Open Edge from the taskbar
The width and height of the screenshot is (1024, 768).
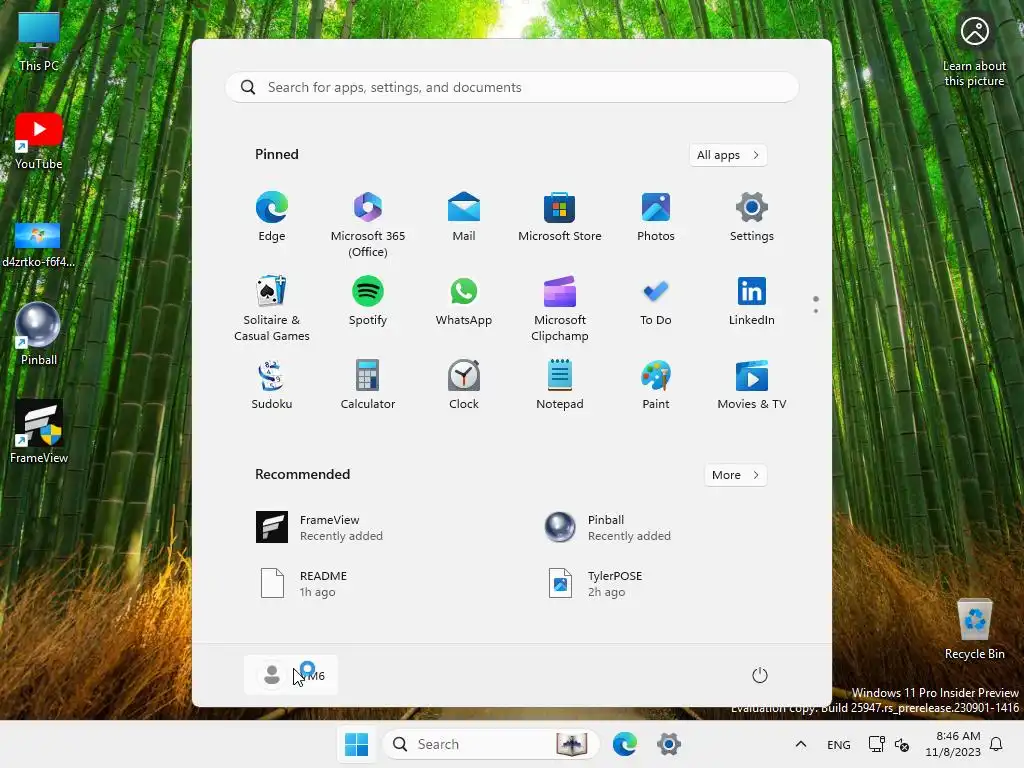click(x=625, y=744)
